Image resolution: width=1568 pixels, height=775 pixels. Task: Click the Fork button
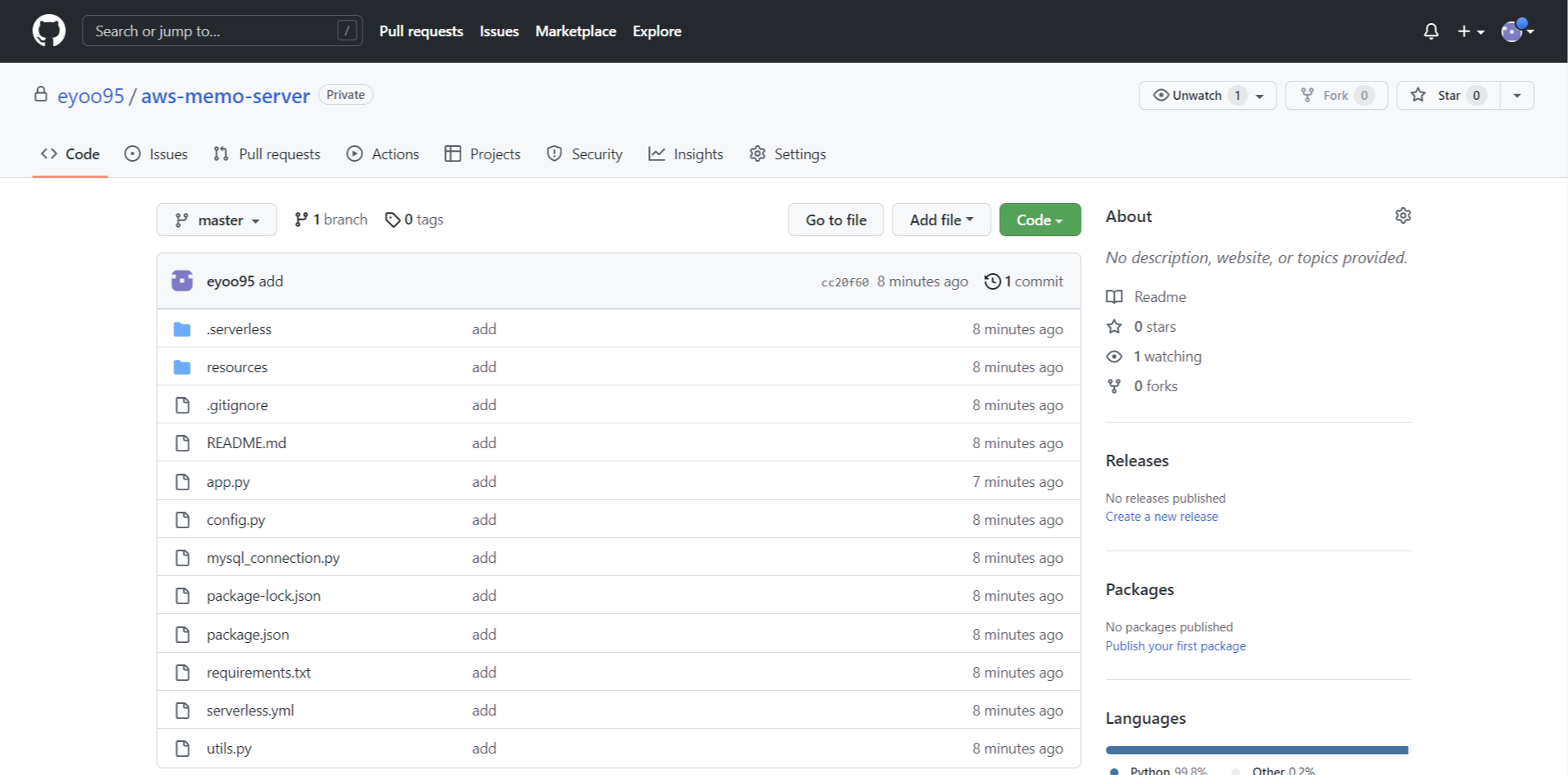(1336, 96)
